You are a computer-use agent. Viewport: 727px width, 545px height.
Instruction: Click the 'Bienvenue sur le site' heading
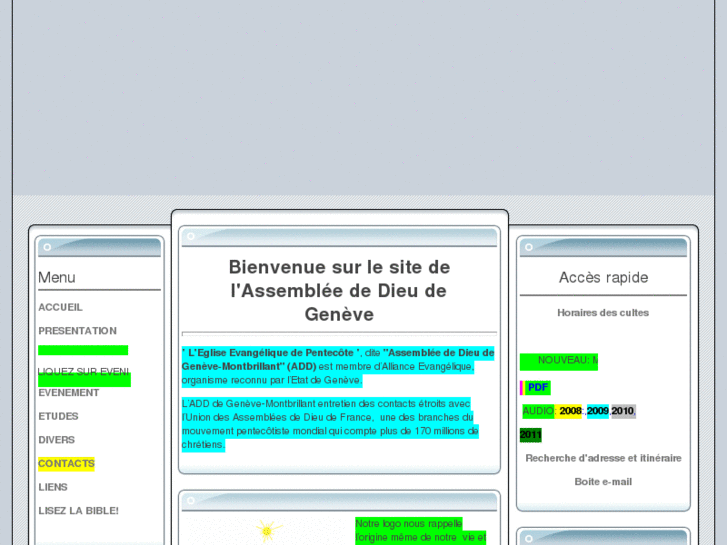339,291
